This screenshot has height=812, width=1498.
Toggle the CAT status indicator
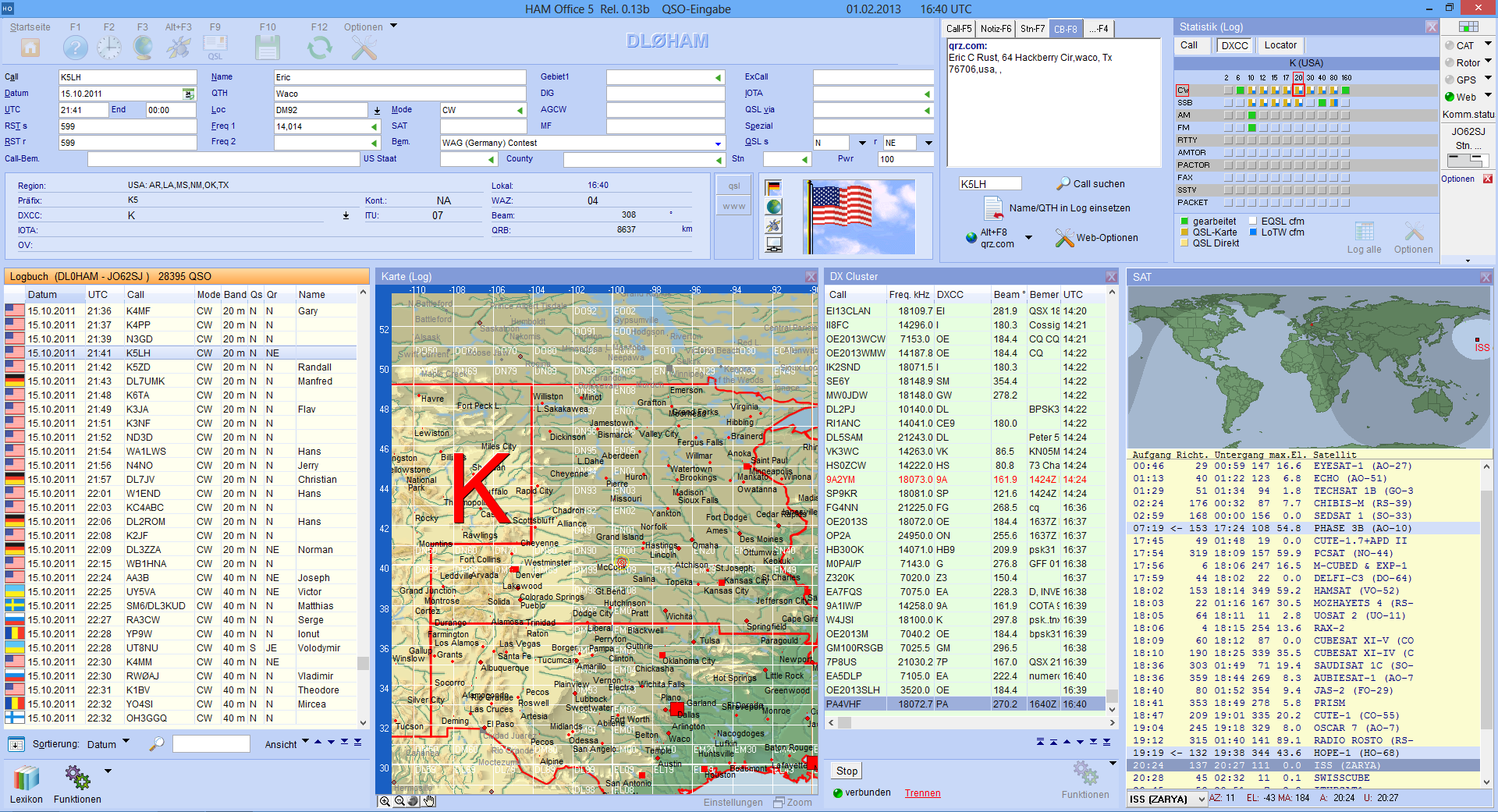[1450, 46]
